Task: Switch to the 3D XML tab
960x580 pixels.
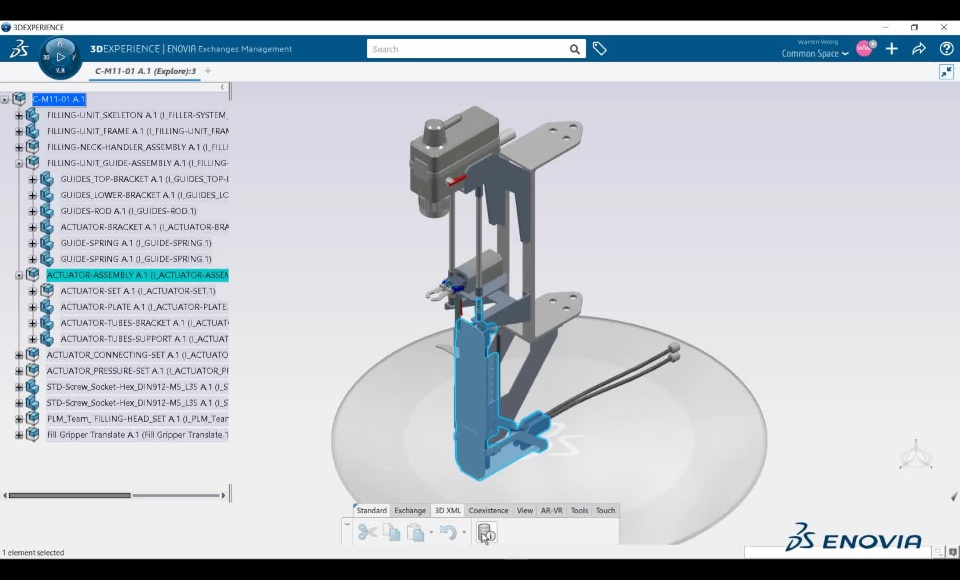Action: (x=448, y=510)
